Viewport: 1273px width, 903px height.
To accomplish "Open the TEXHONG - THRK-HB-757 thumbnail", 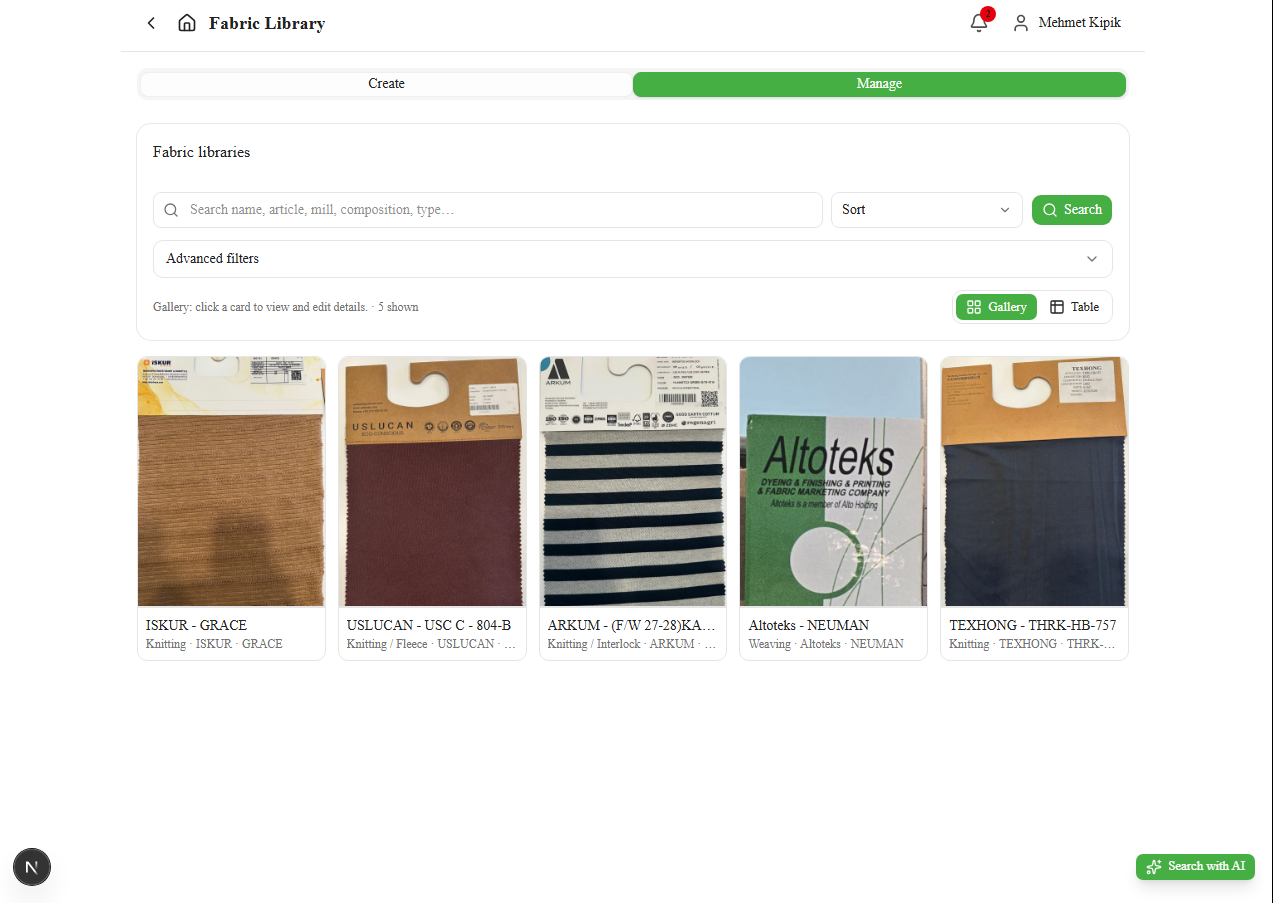I will click(1035, 481).
